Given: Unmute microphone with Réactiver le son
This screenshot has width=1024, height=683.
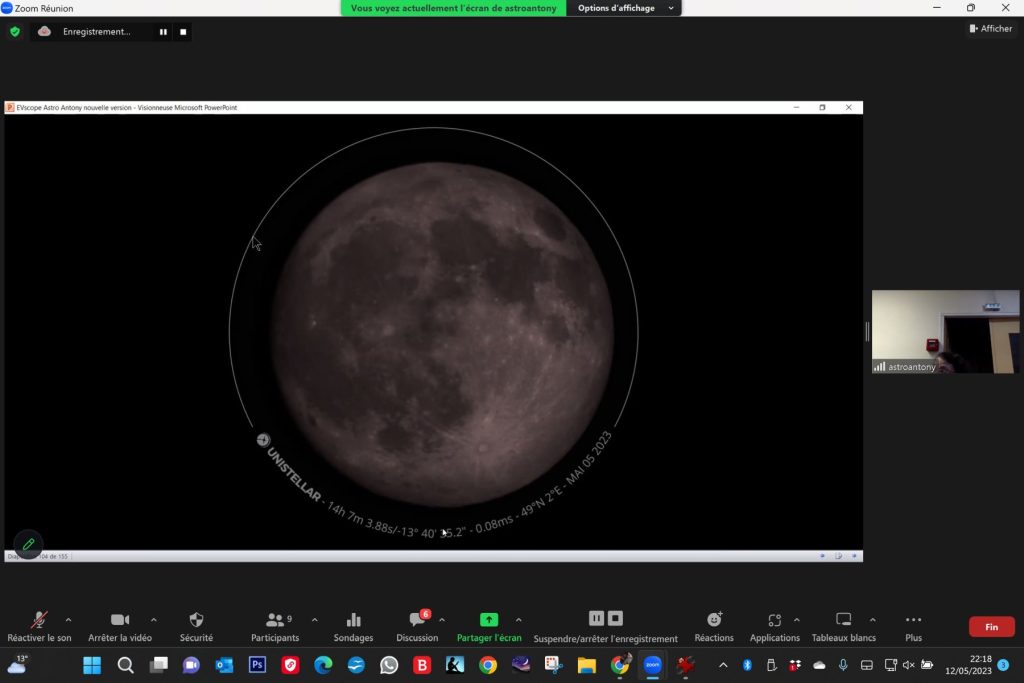Looking at the screenshot, I should pos(39,627).
